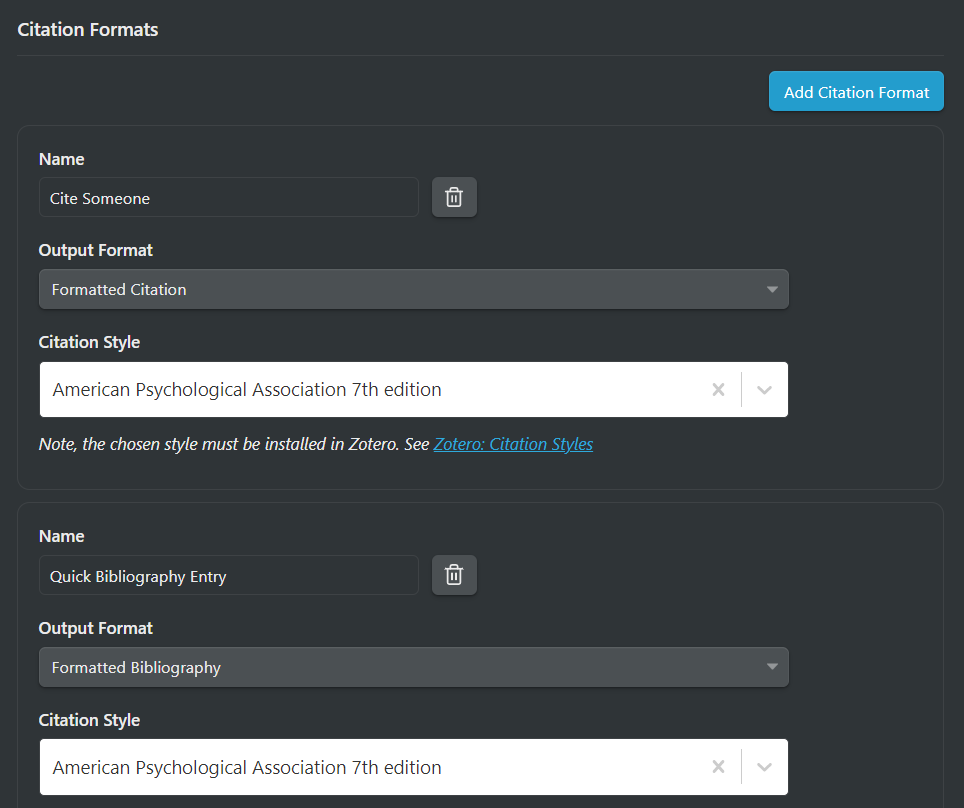Viewport: 964px width, 808px height.
Task: Focus the 'Cite Someone' name field
Action: (228, 198)
